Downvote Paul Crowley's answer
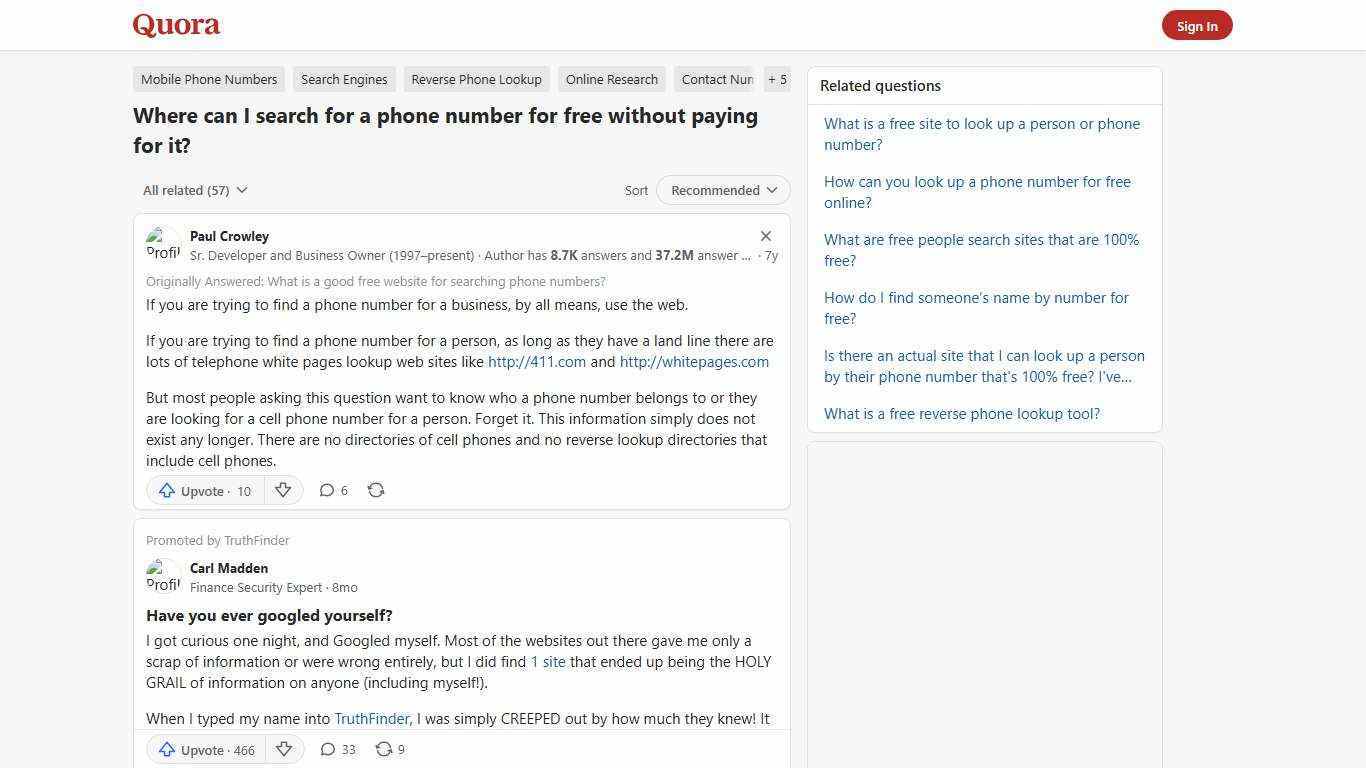The height and width of the screenshot is (768, 1366). 283,490
